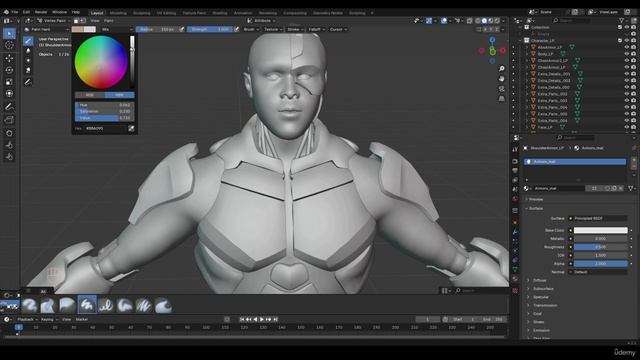Select the 3D Cursor tool
This screenshot has width=640, height=360.
9,45
